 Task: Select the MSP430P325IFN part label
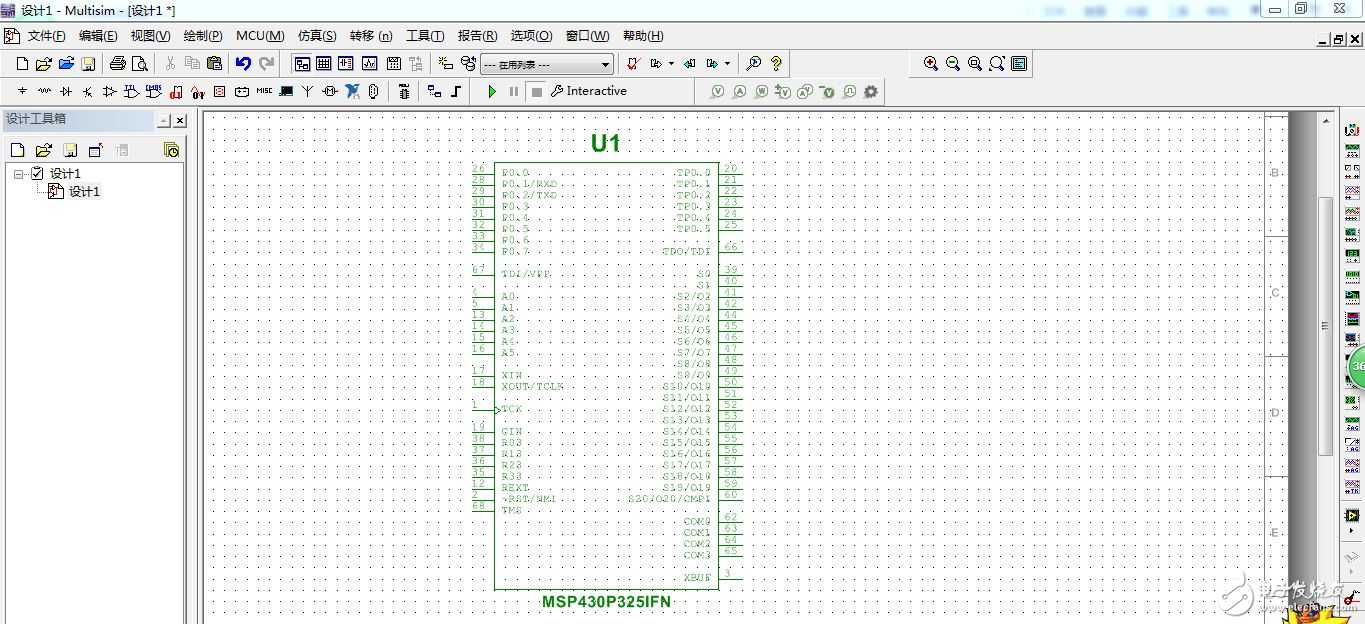[x=607, y=602]
